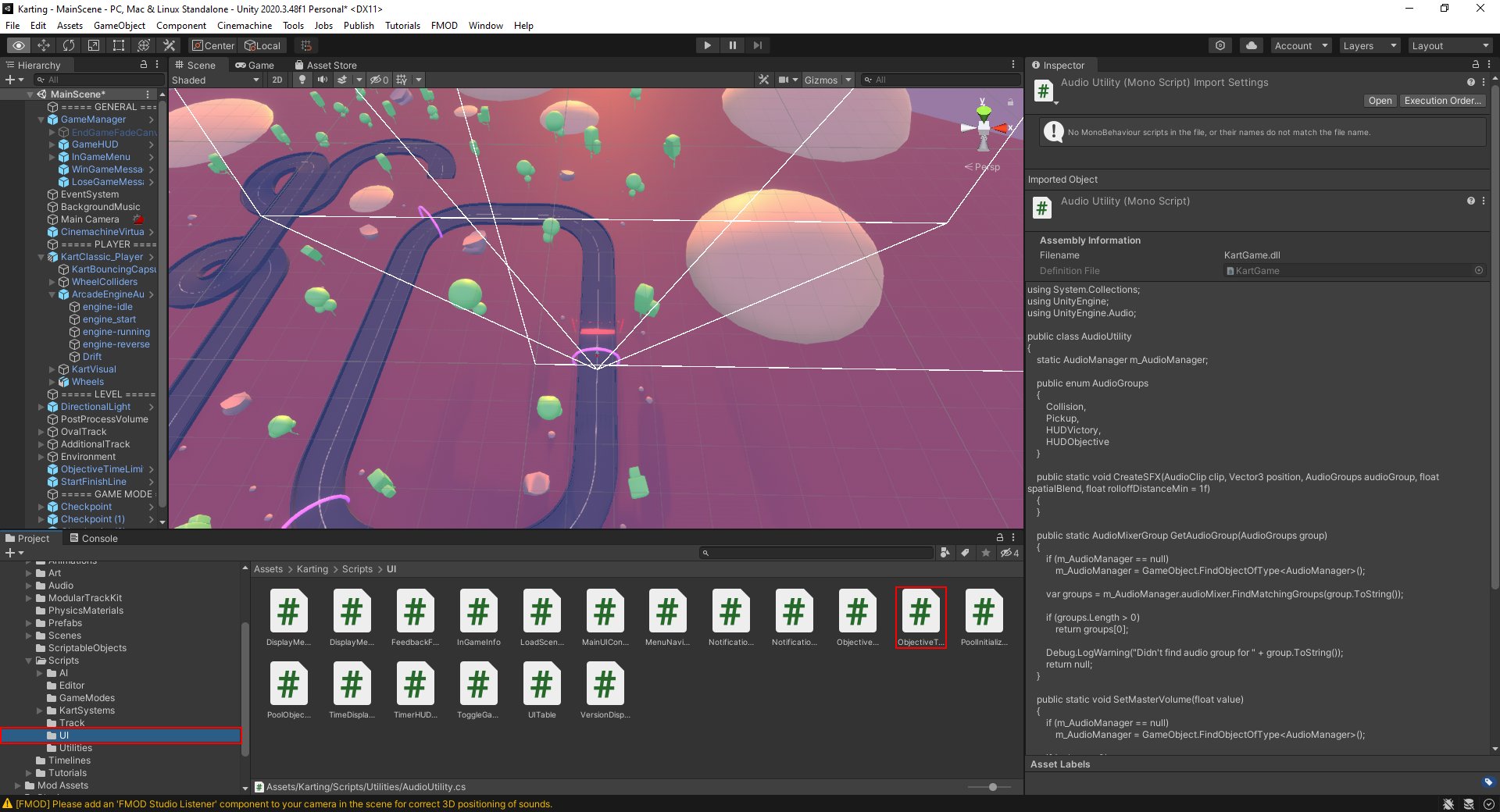Switch to the Asset Store tab

(325, 65)
